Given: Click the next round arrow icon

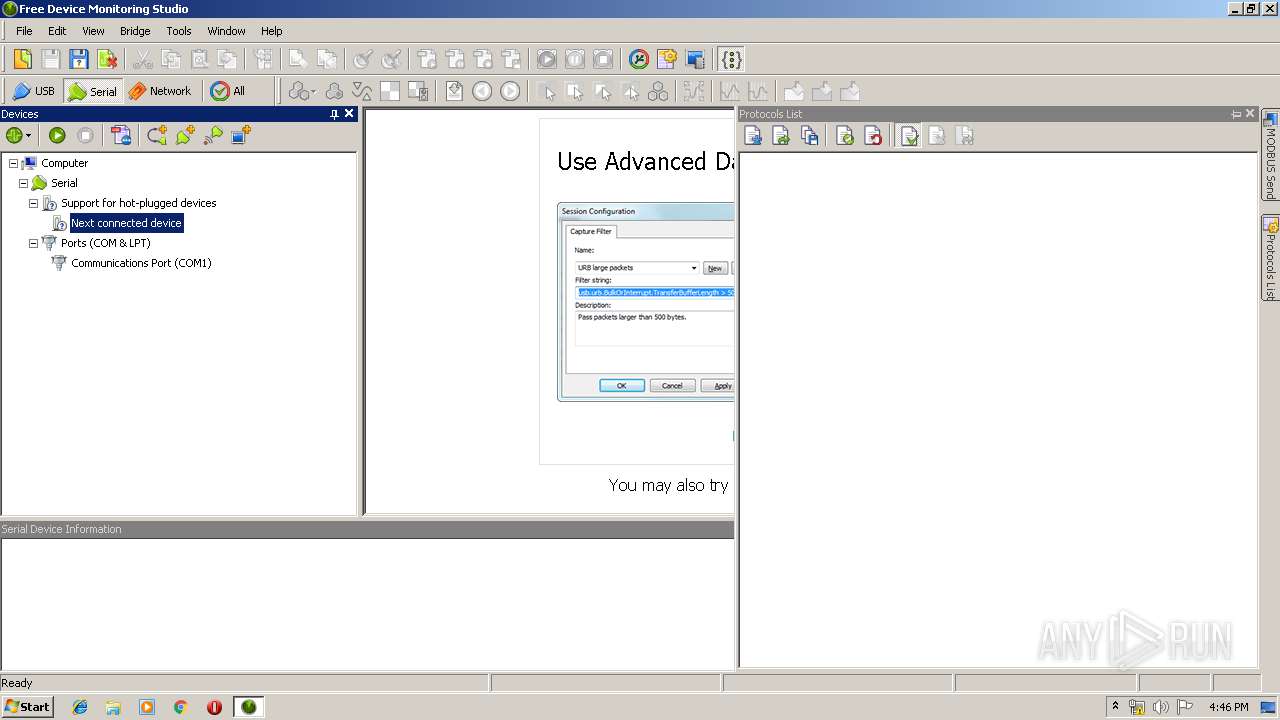Looking at the screenshot, I should [510, 91].
